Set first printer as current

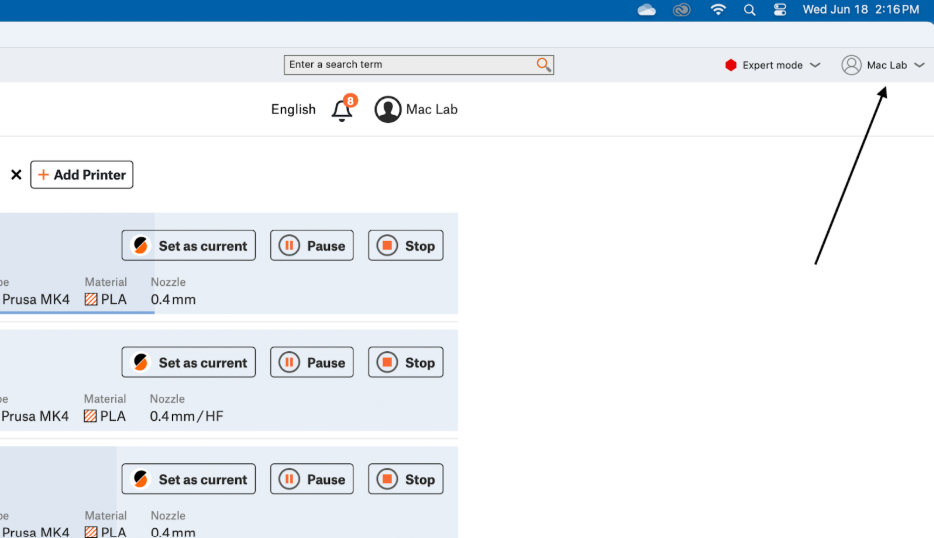tap(189, 246)
